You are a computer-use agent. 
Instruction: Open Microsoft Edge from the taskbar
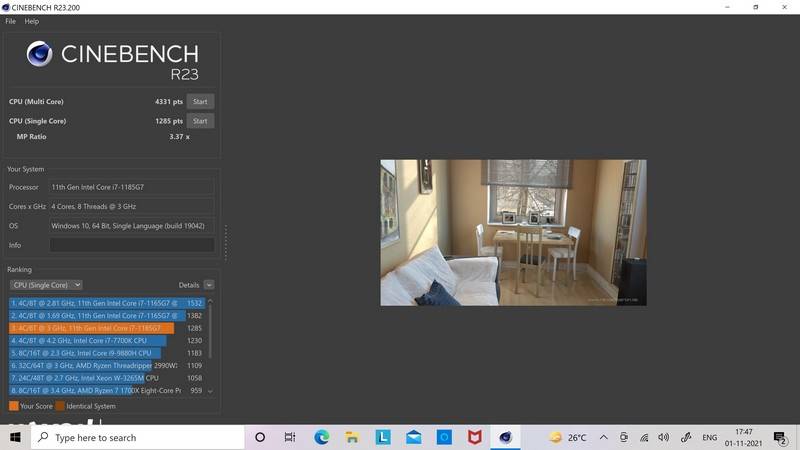[x=322, y=438]
